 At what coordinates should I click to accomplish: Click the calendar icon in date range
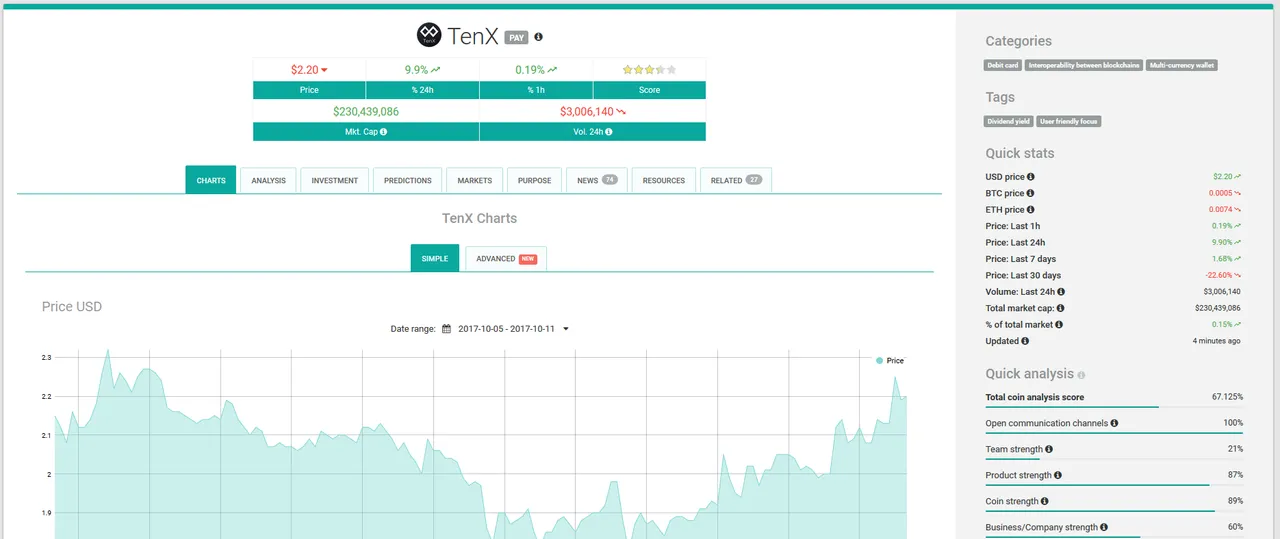(447, 328)
